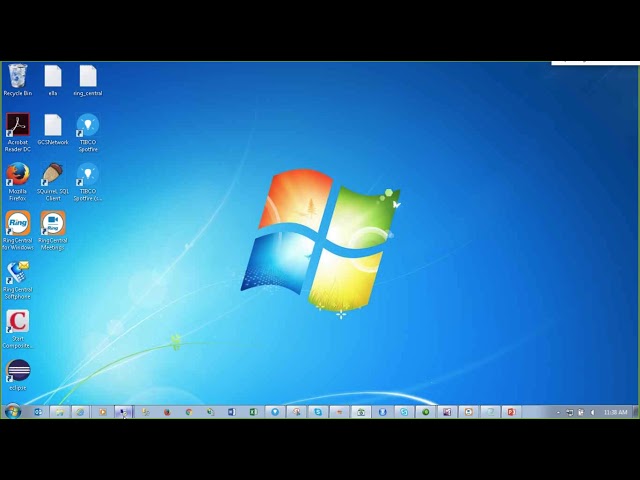The height and width of the screenshot is (480, 640).
Task: Select the 'ella' file on desktop
Action: [x=53, y=80]
